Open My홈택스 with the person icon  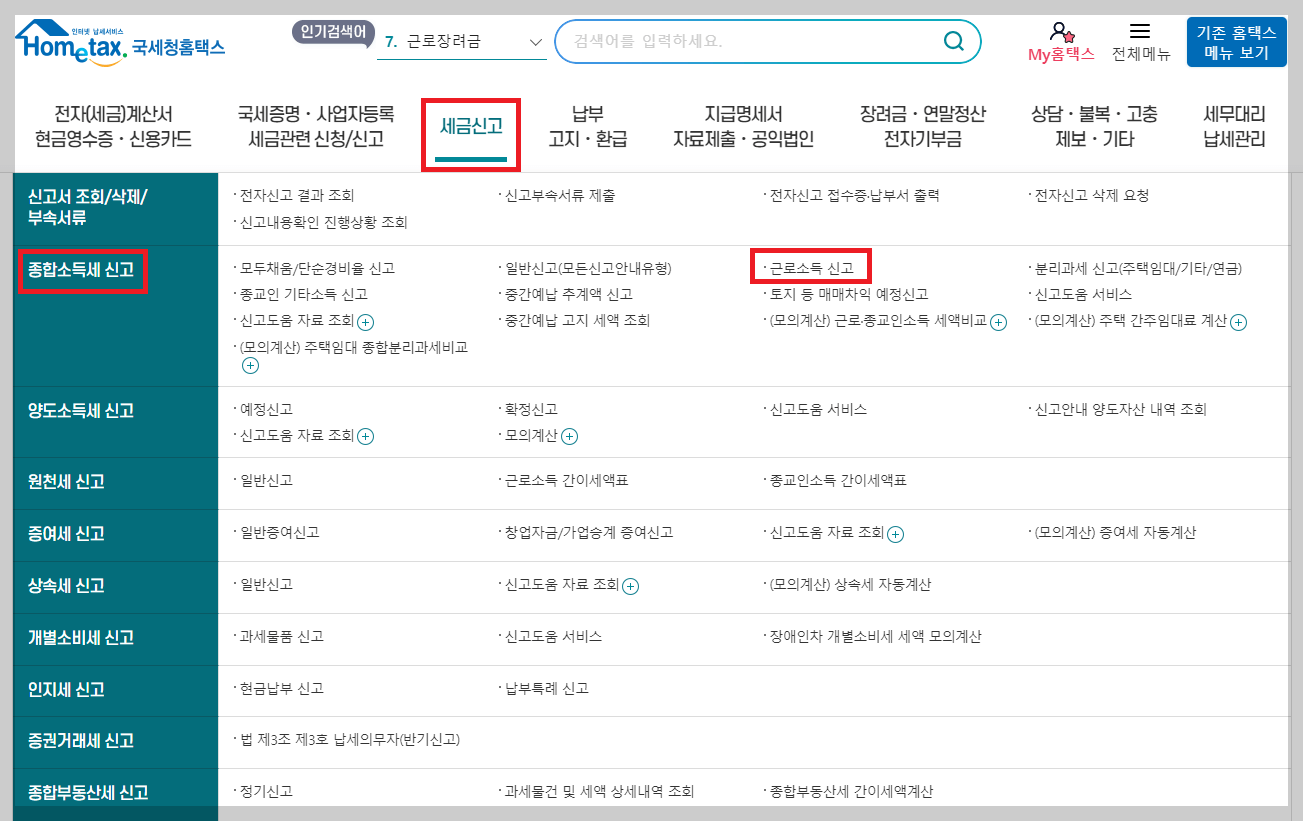(1063, 40)
